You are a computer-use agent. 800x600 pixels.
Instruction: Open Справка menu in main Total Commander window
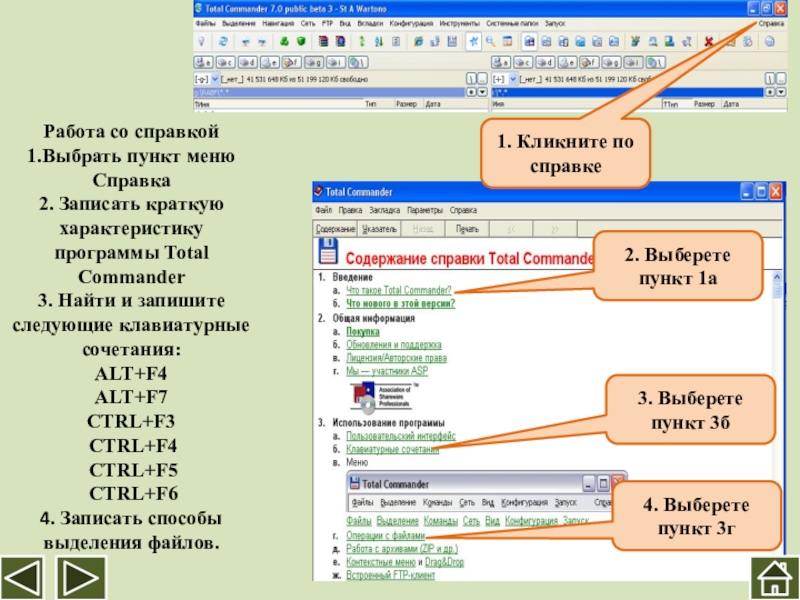[x=771, y=23]
